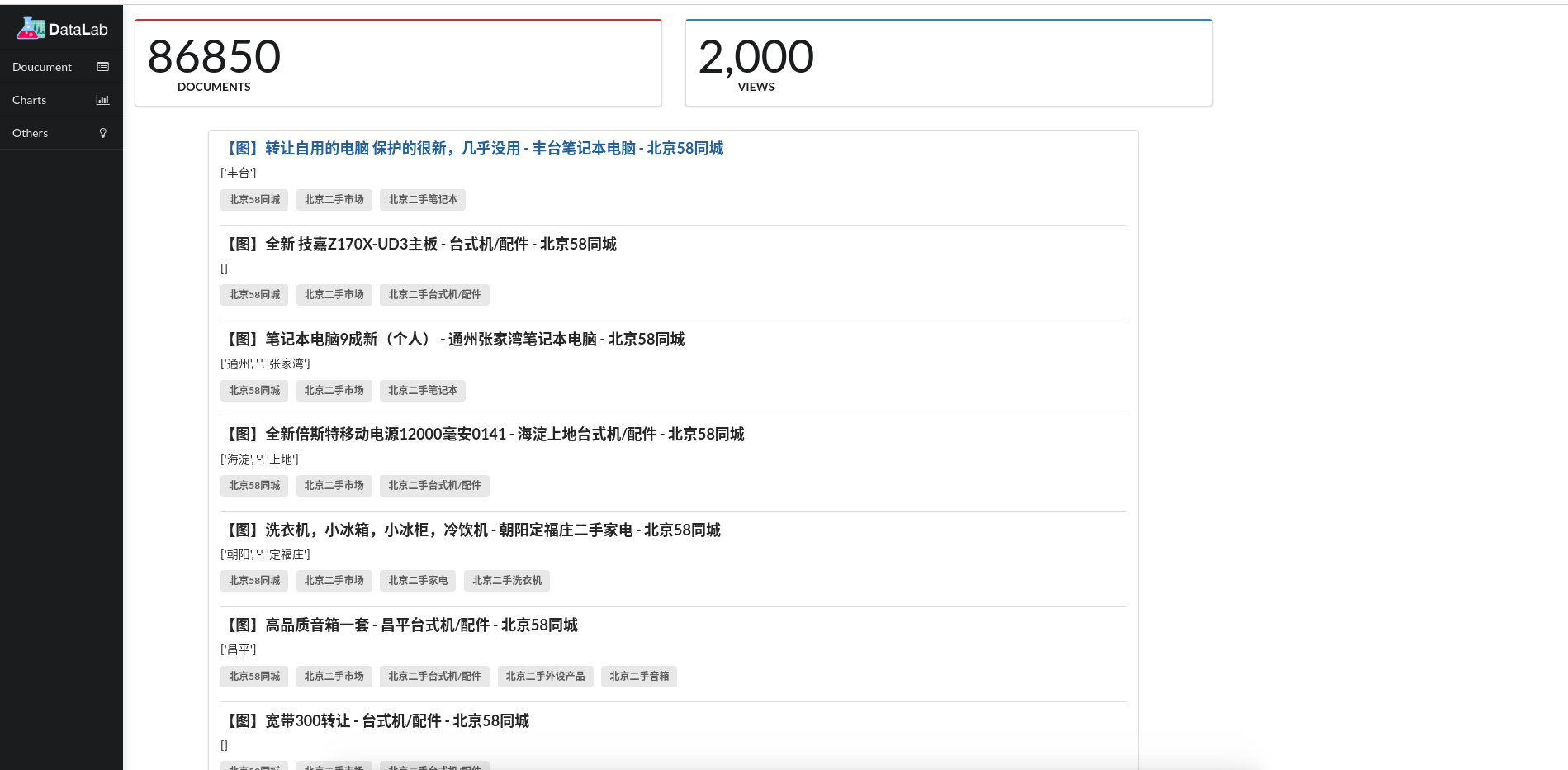This screenshot has width=1568, height=770.
Task: Open the 全新倍斯特移动电源 listing title
Action: point(483,435)
